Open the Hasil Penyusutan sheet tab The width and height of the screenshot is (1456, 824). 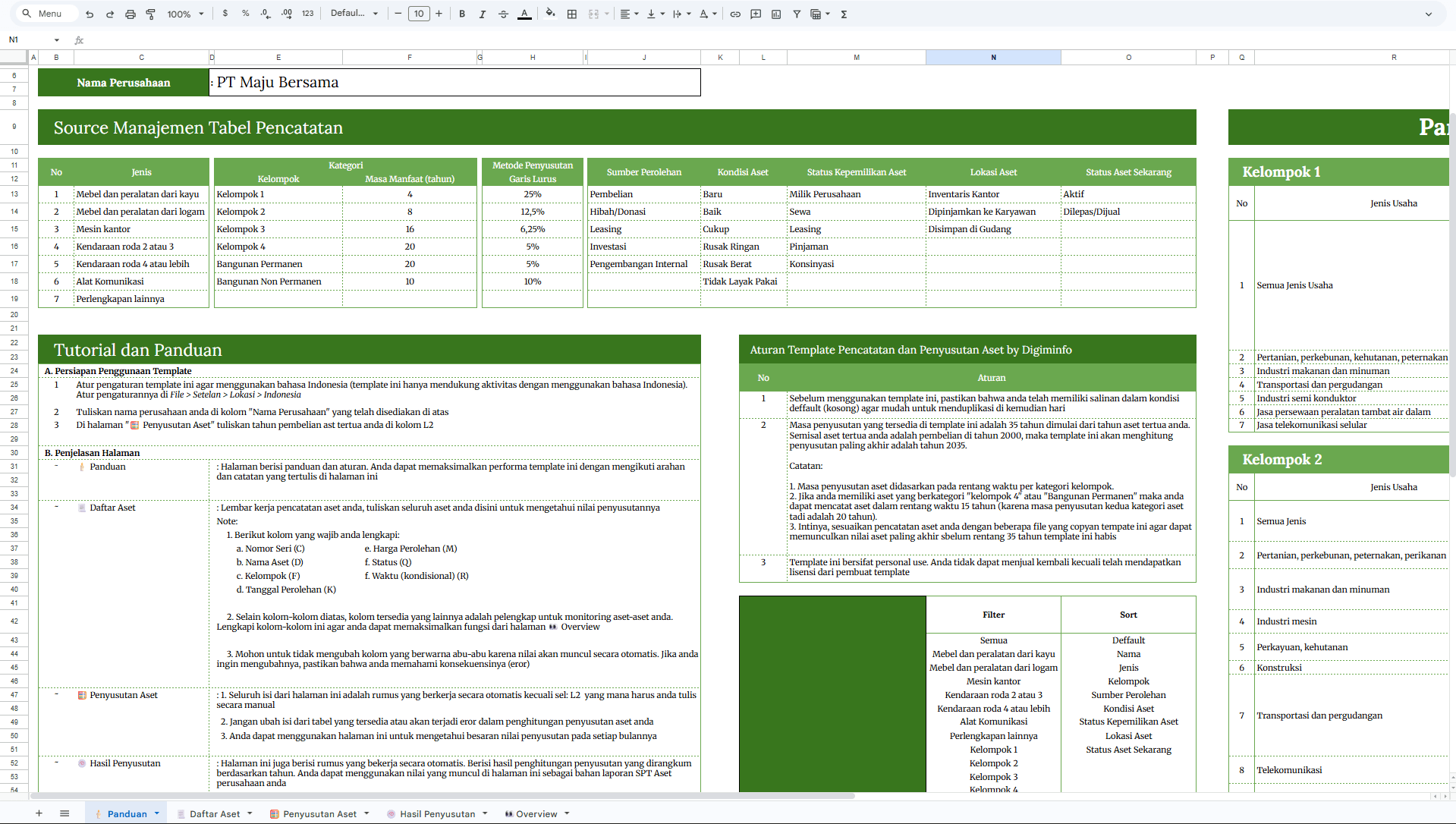(437, 813)
